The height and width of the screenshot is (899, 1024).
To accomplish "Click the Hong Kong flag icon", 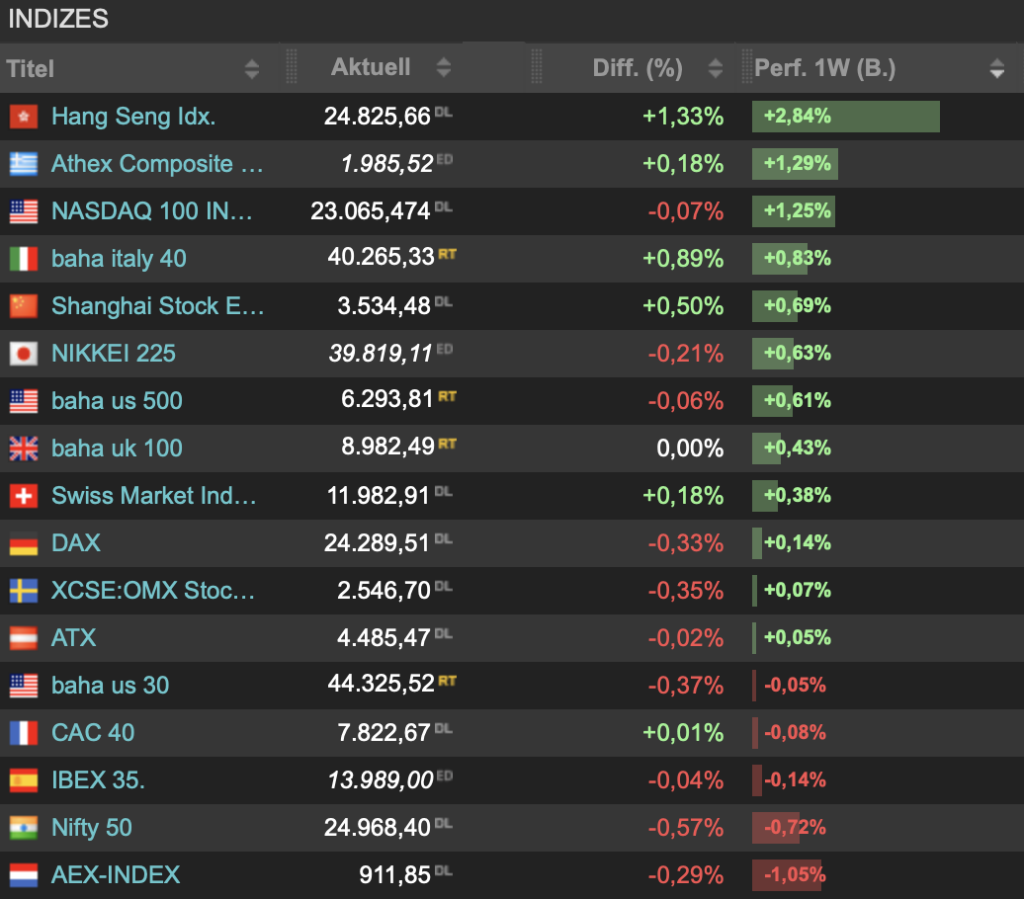I will point(24,117).
